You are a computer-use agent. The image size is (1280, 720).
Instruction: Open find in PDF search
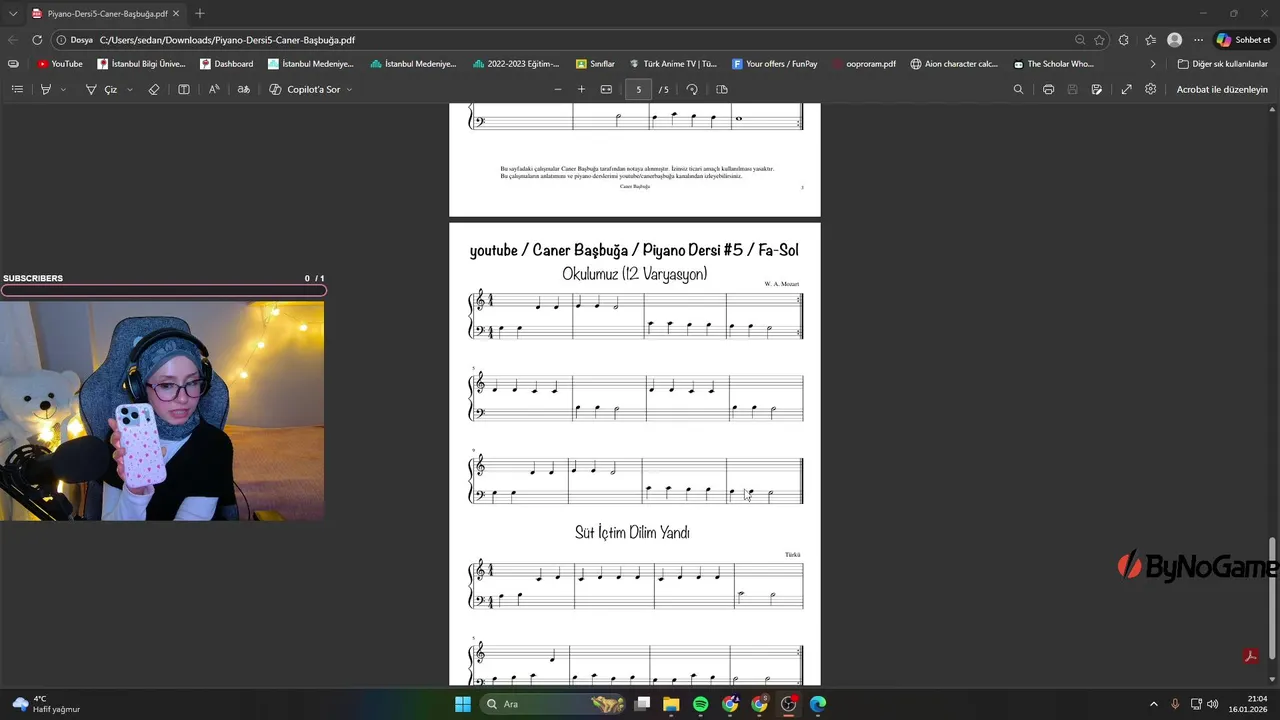1018,89
